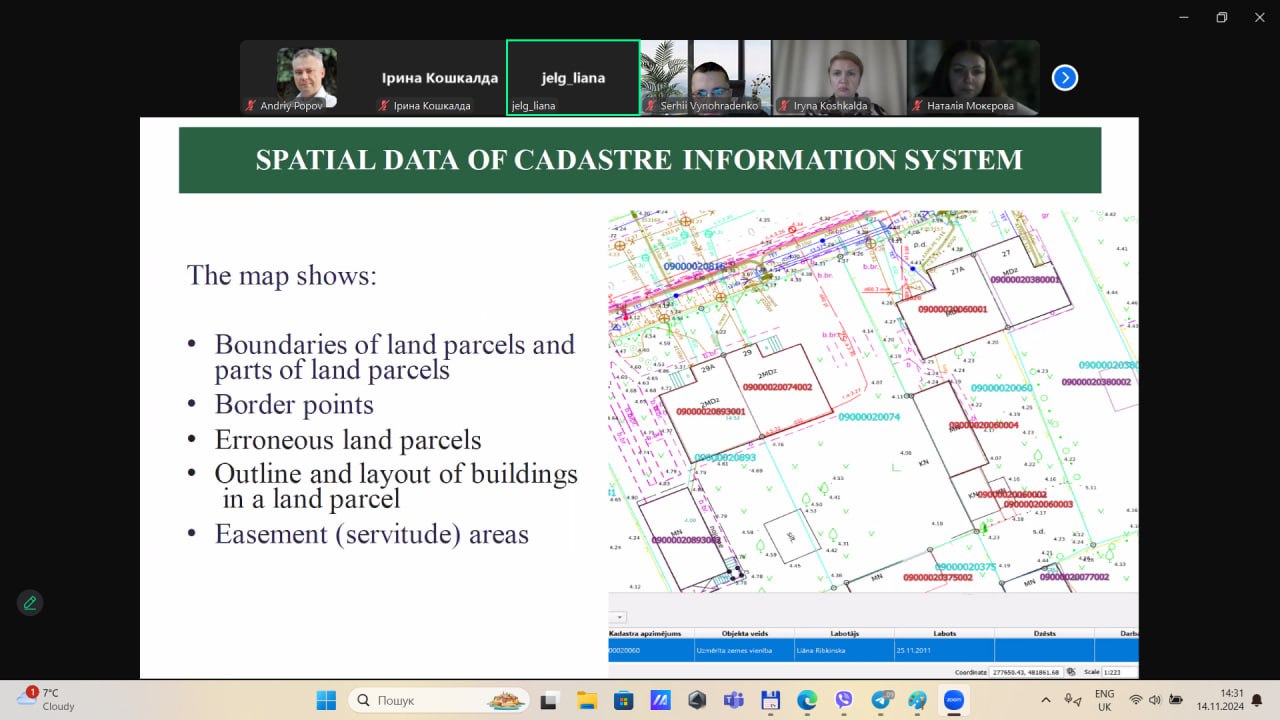This screenshot has height=720, width=1280.
Task: Open Microsoft Store from the taskbar
Action: click(x=623, y=700)
